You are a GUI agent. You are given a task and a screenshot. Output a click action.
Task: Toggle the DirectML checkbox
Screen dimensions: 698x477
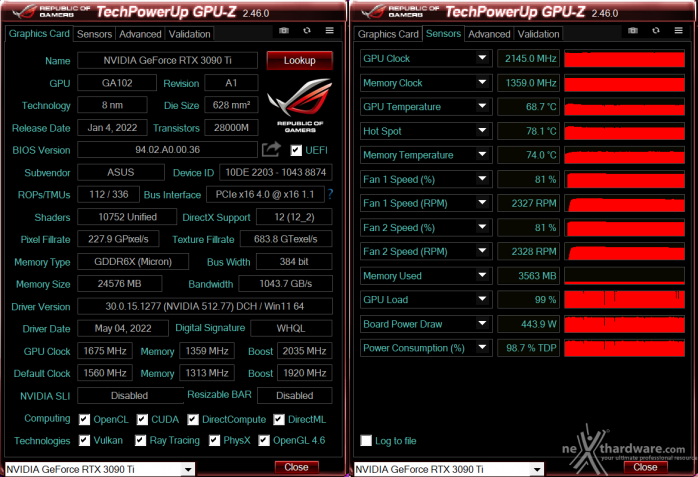[279, 420]
